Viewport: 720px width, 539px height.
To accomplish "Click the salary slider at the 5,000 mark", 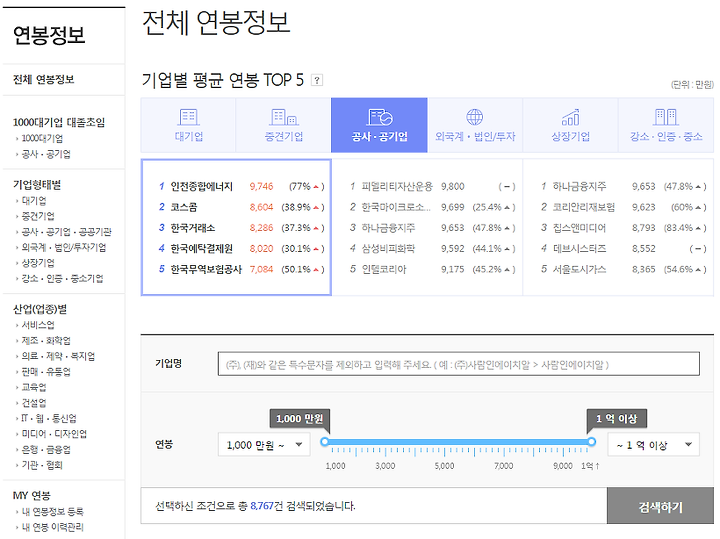I will (x=444, y=442).
